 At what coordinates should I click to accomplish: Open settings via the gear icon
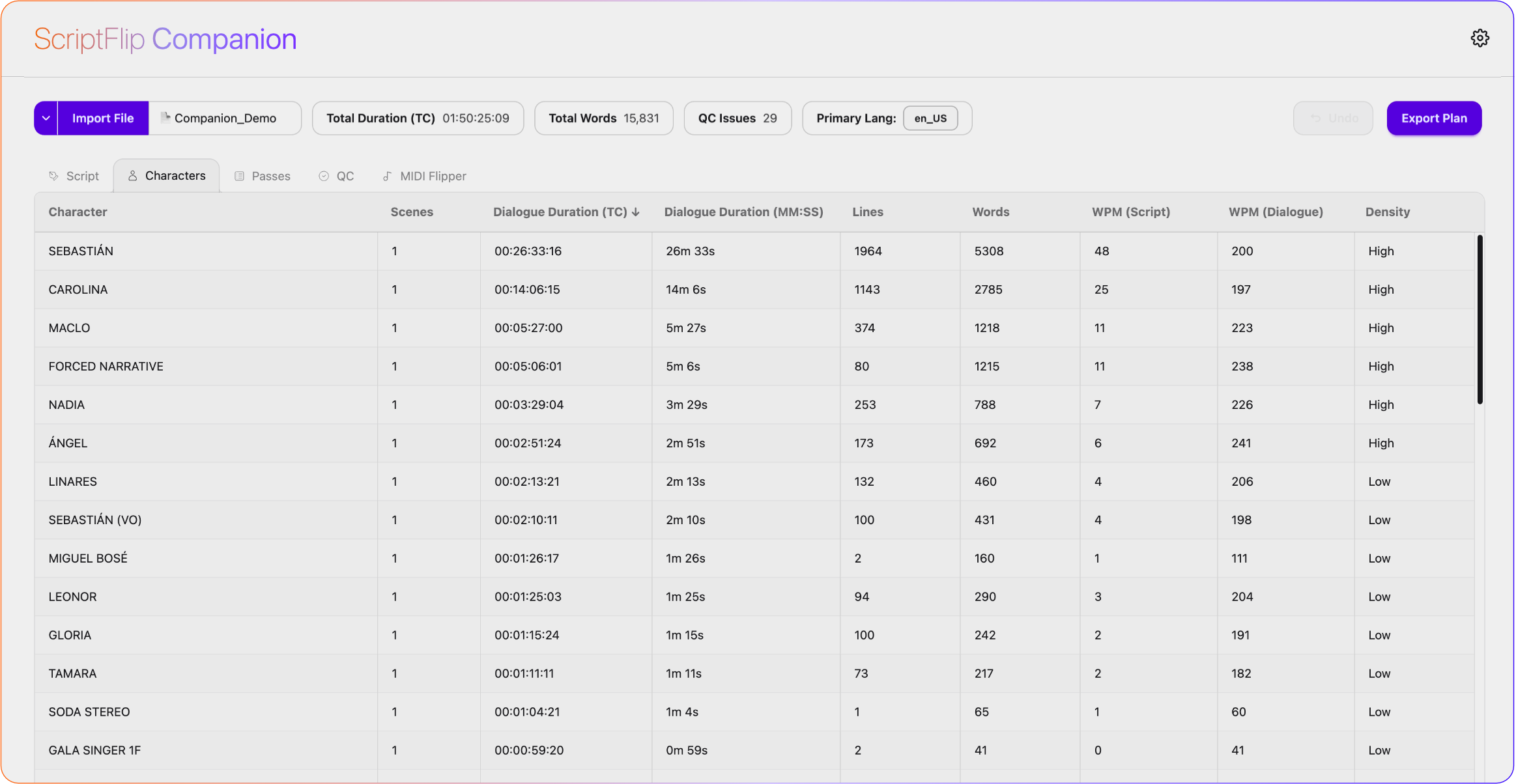point(1480,38)
